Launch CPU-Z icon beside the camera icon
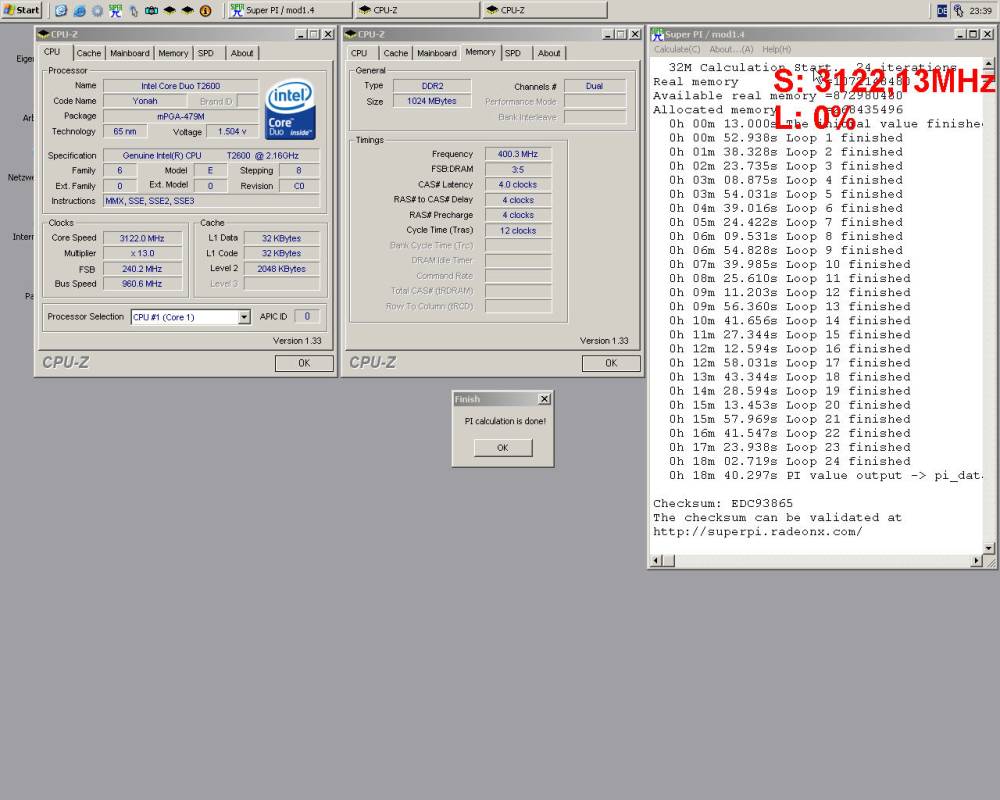Image resolution: width=1000 pixels, height=800 pixels. [170, 10]
